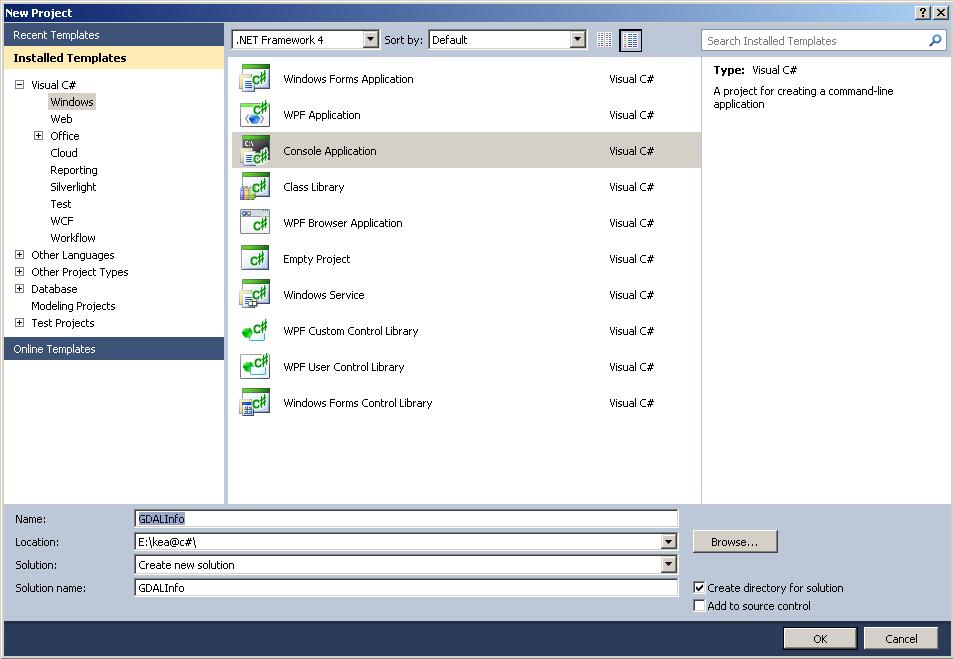Switch to medium icons list view
The height and width of the screenshot is (659, 953).
coord(630,40)
